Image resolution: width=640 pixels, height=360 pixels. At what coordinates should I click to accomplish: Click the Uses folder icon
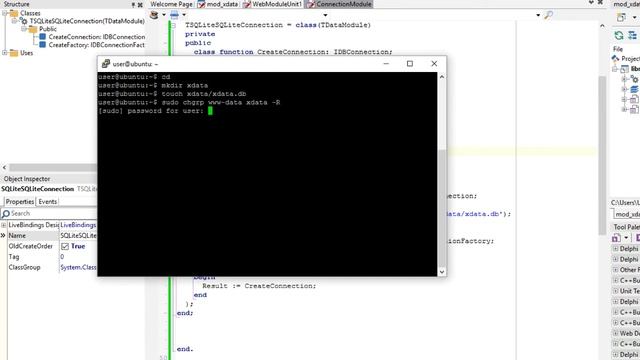[x=14, y=53]
